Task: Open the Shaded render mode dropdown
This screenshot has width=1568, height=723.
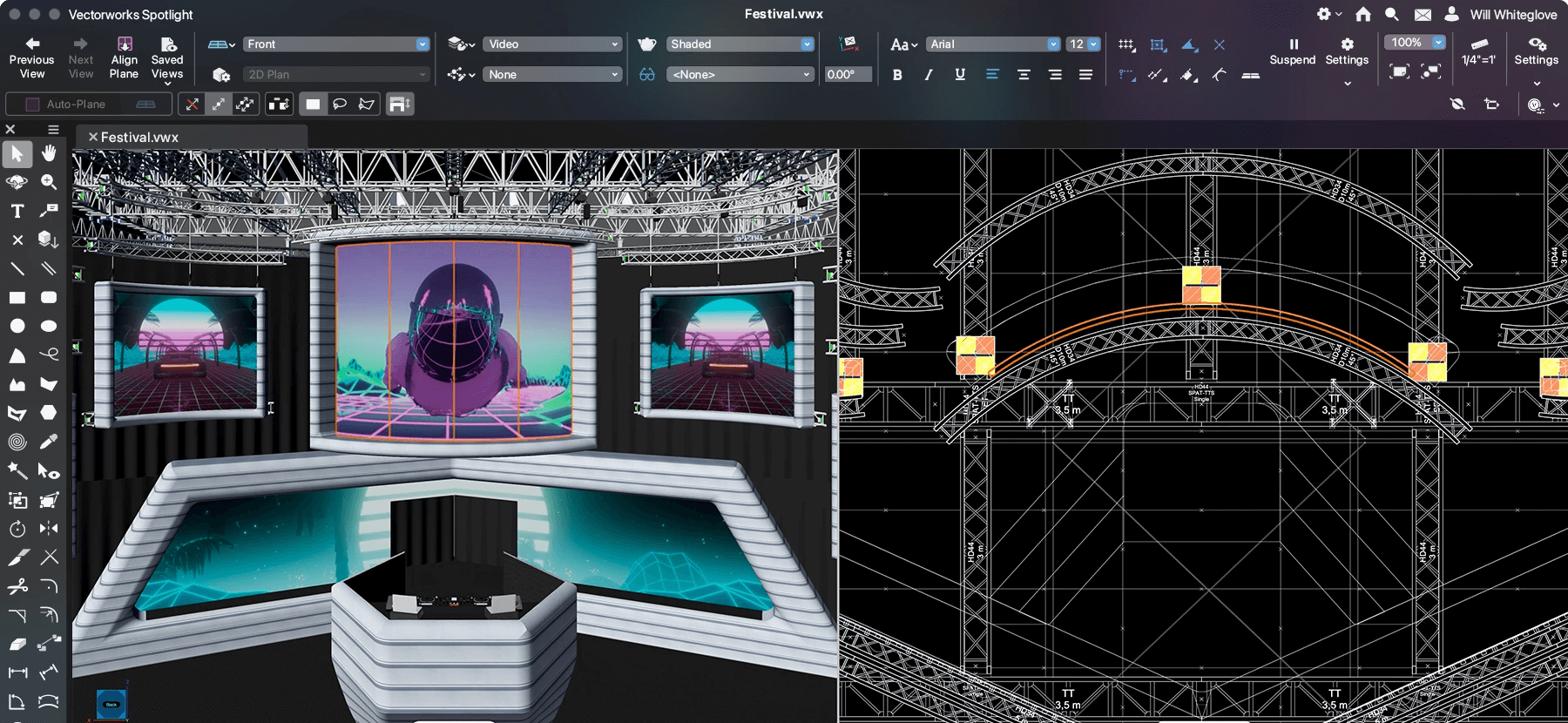Action: point(740,44)
